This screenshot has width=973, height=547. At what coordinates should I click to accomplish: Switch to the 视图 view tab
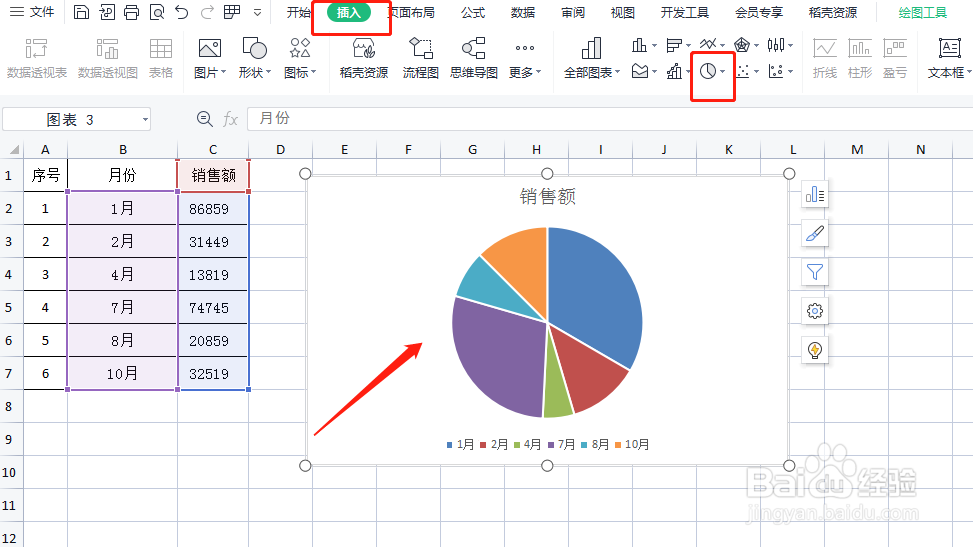point(622,12)
